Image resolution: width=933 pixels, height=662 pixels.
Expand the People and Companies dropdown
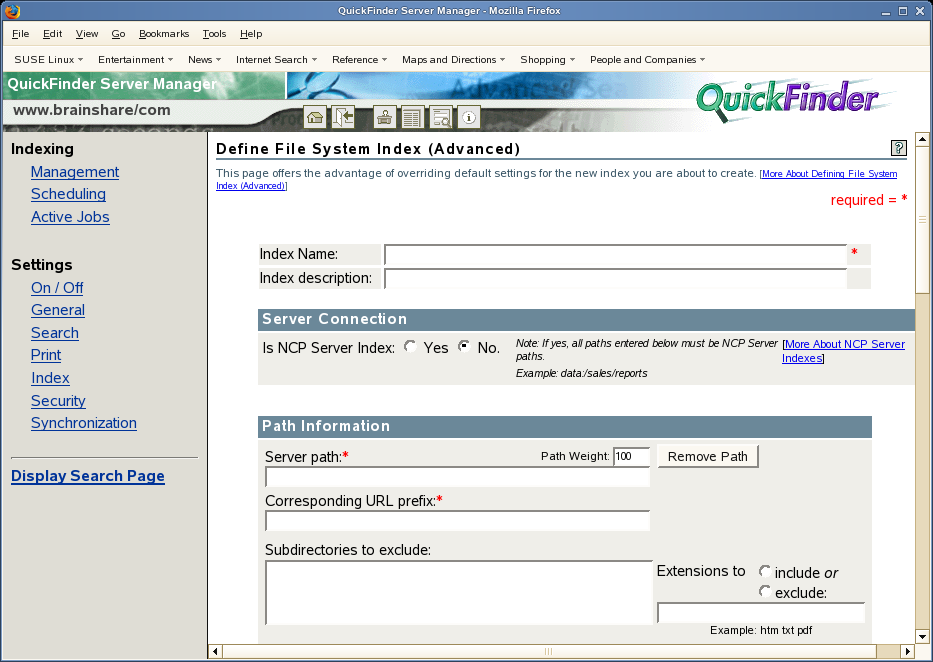click(x=647, y=59)
